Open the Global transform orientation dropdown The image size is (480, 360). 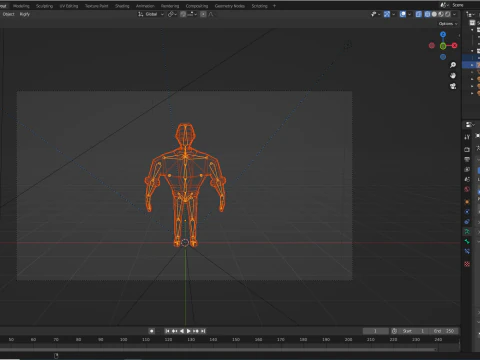click(151, 14)
